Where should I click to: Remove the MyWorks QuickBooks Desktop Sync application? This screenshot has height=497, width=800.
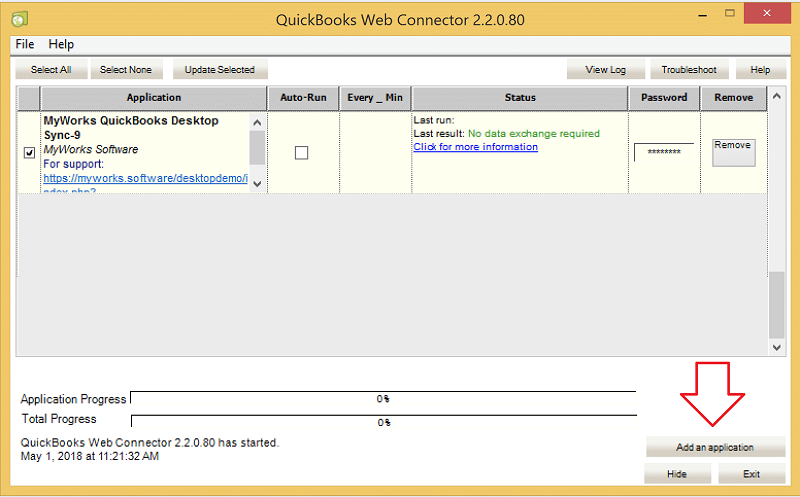tap(734, 152)
